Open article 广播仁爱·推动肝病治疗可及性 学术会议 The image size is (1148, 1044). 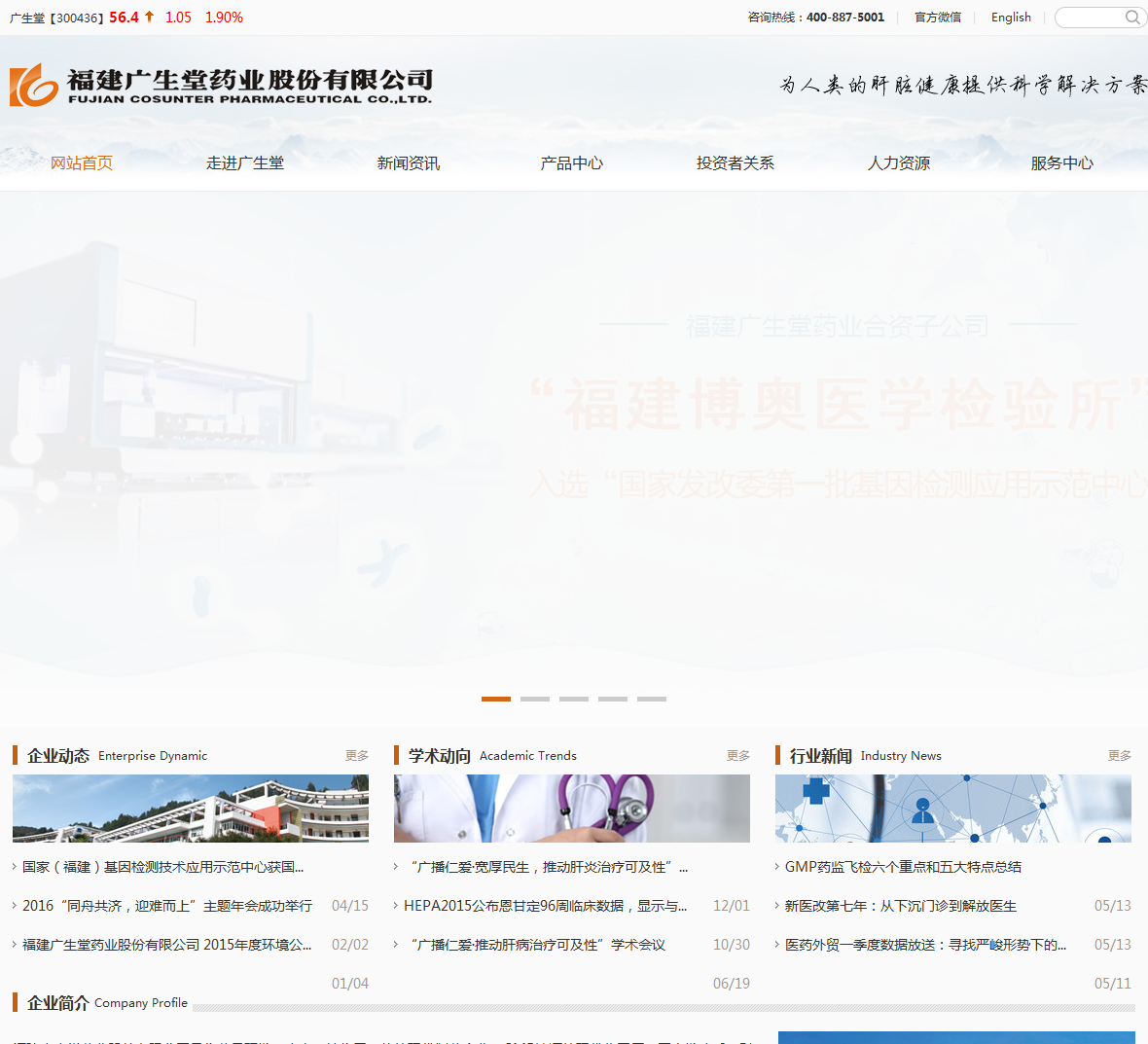[537, 945]
